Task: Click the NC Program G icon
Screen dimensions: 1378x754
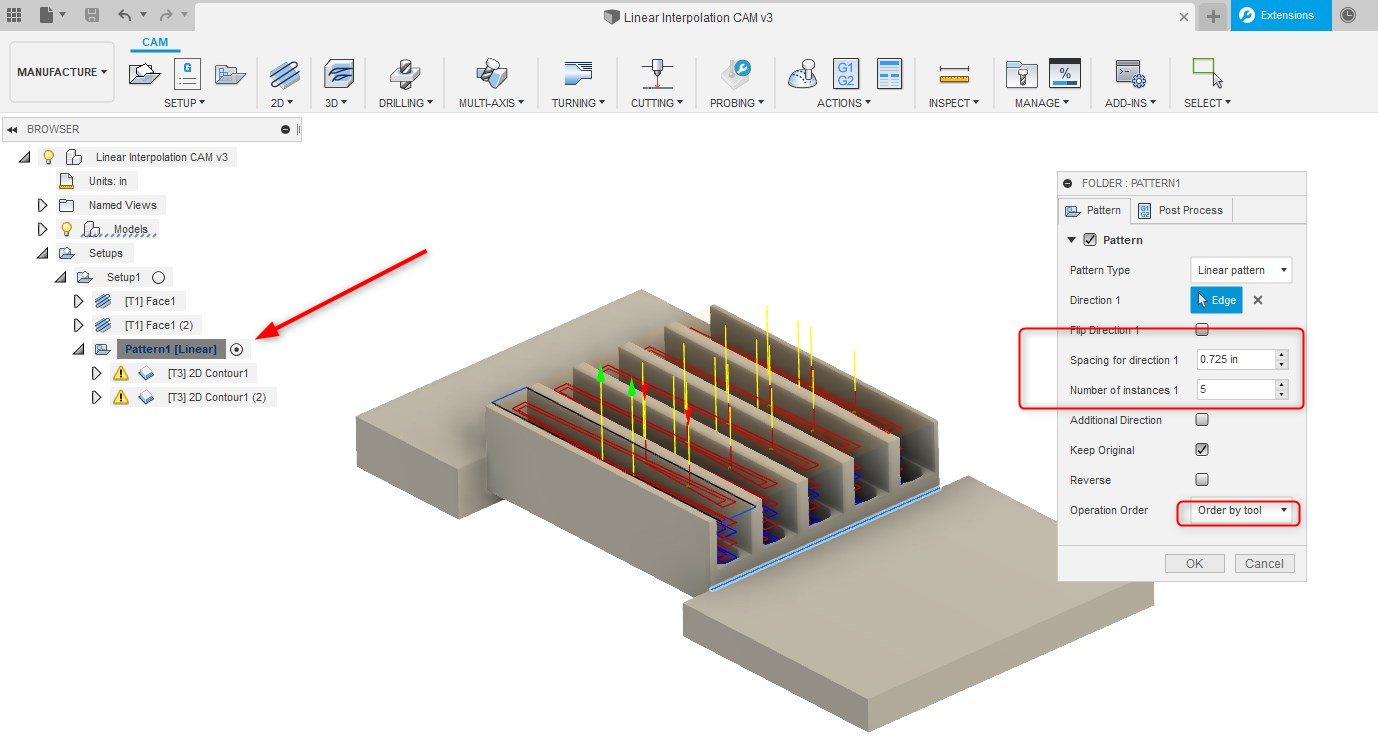Action: coord(187,74)
